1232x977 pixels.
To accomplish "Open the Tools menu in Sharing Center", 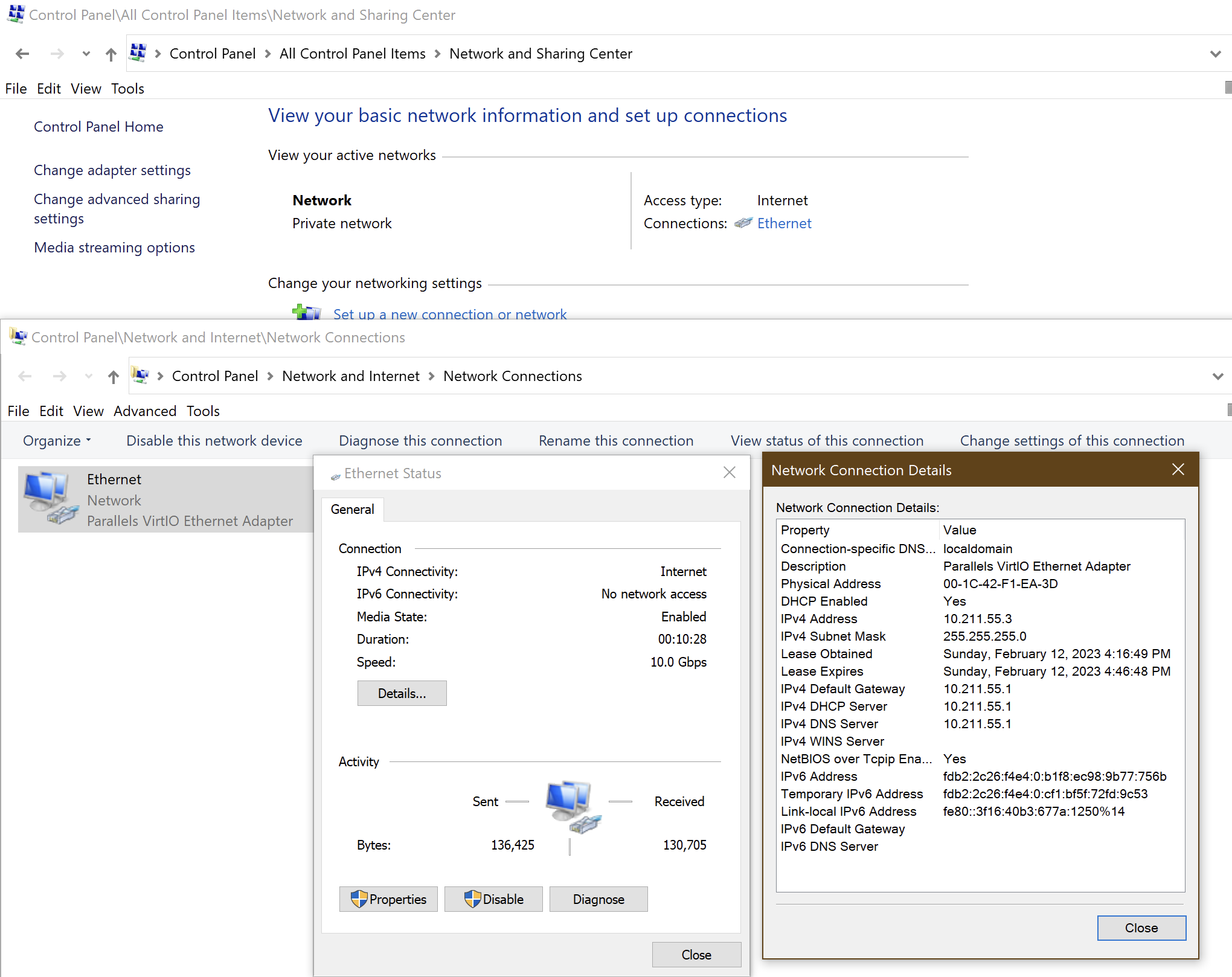I will [127, 89].
